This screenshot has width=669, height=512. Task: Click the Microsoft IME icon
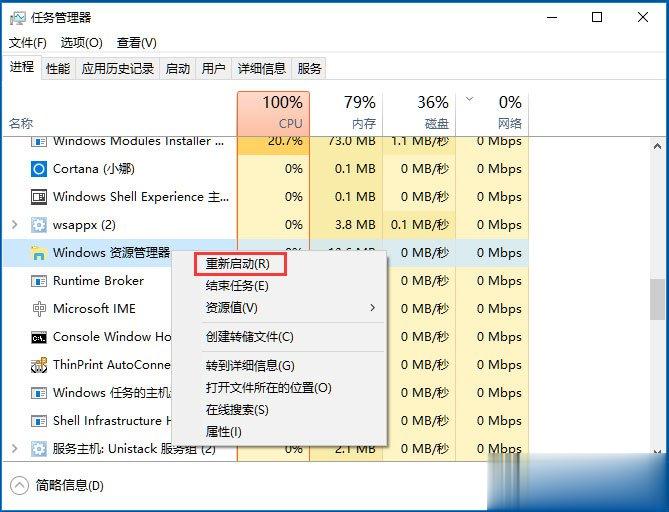39,309
